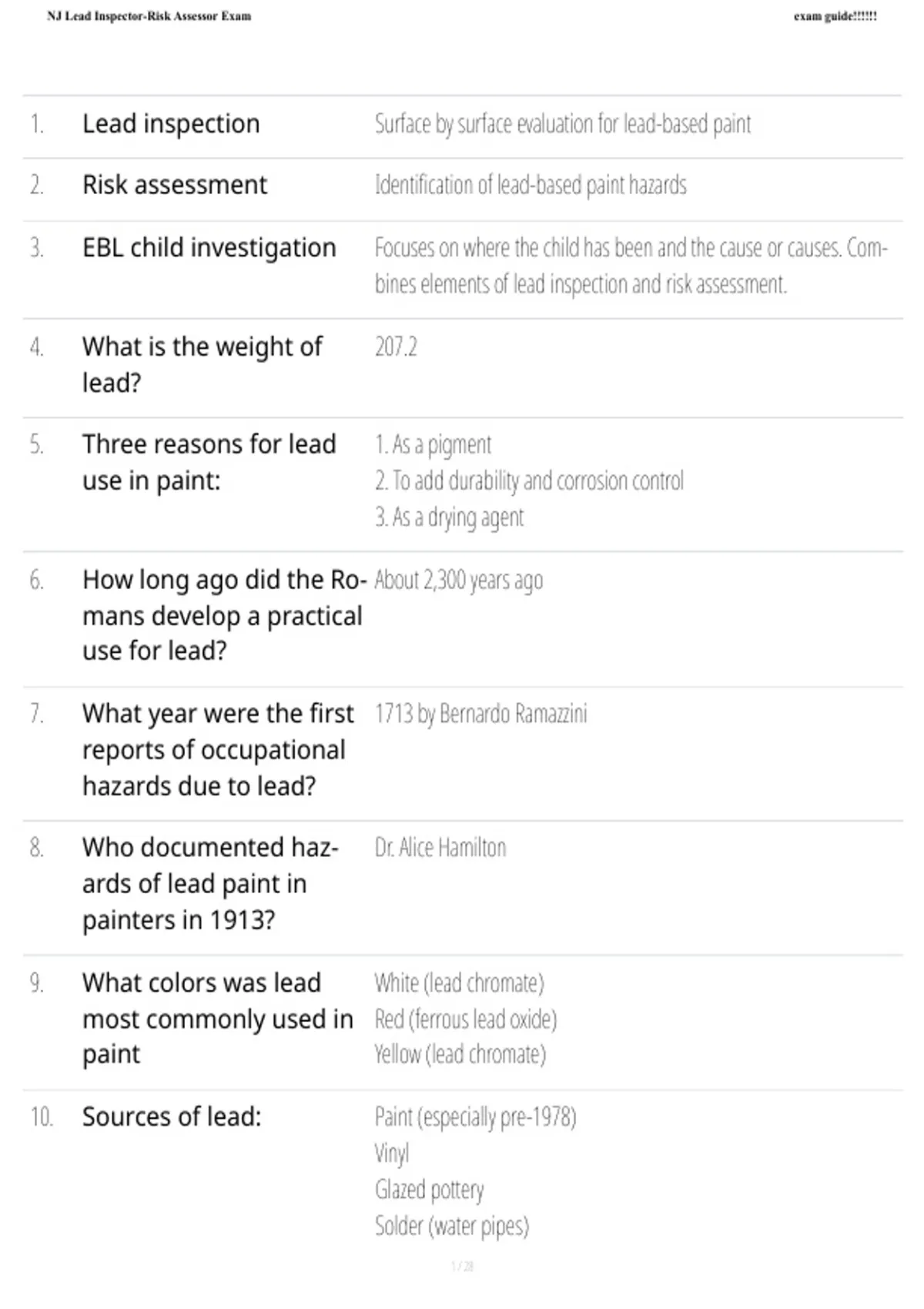Image resolution: width=924 pixels, height=1309 pixels.
Task: Click 'NJ Lead Inspector-Risk Assessor Exam' header
Action: (x=149, y=16)
